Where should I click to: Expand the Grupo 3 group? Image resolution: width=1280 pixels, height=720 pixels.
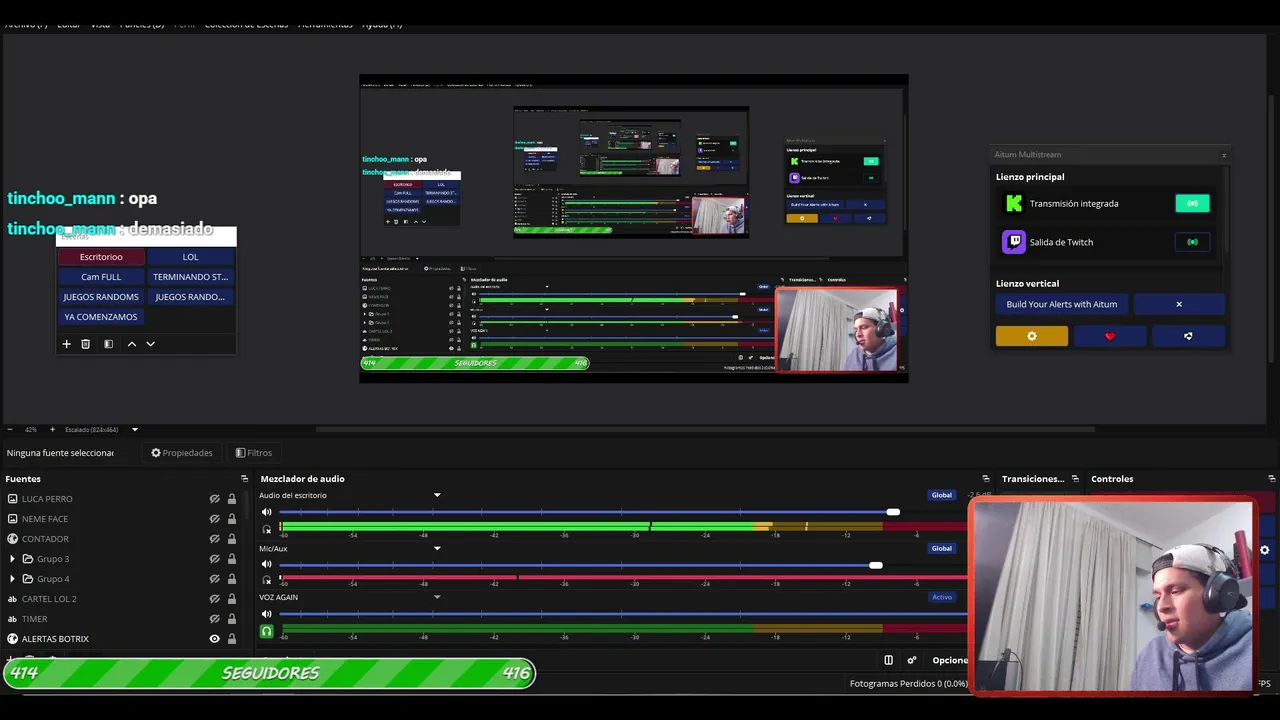(x=12, y=559)
